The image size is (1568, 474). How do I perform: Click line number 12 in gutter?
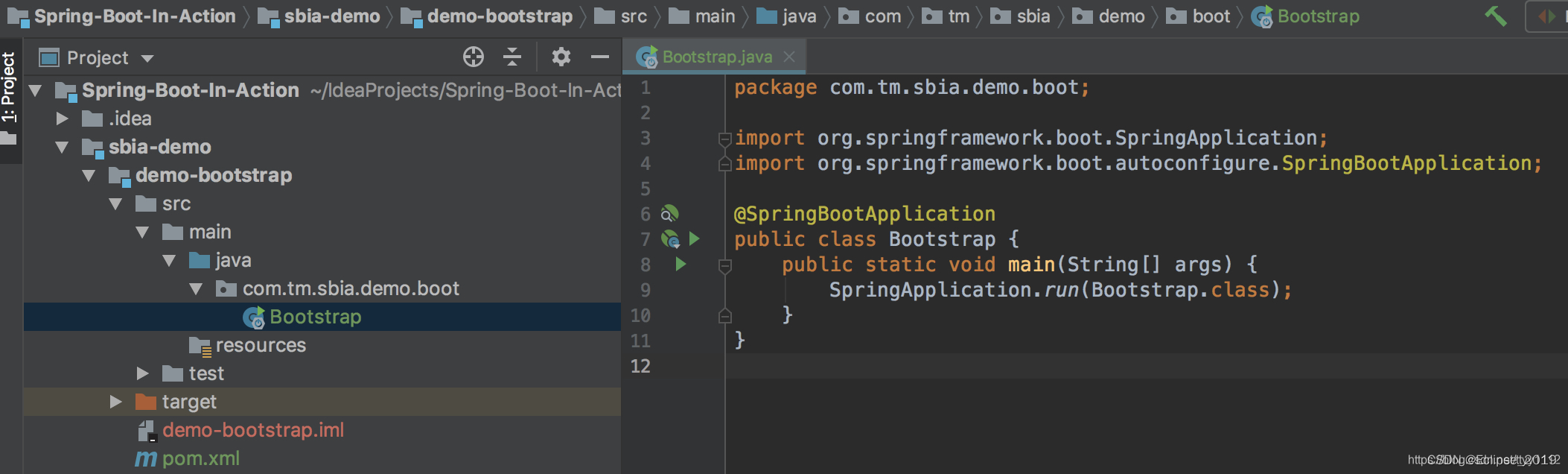[640, 366]
